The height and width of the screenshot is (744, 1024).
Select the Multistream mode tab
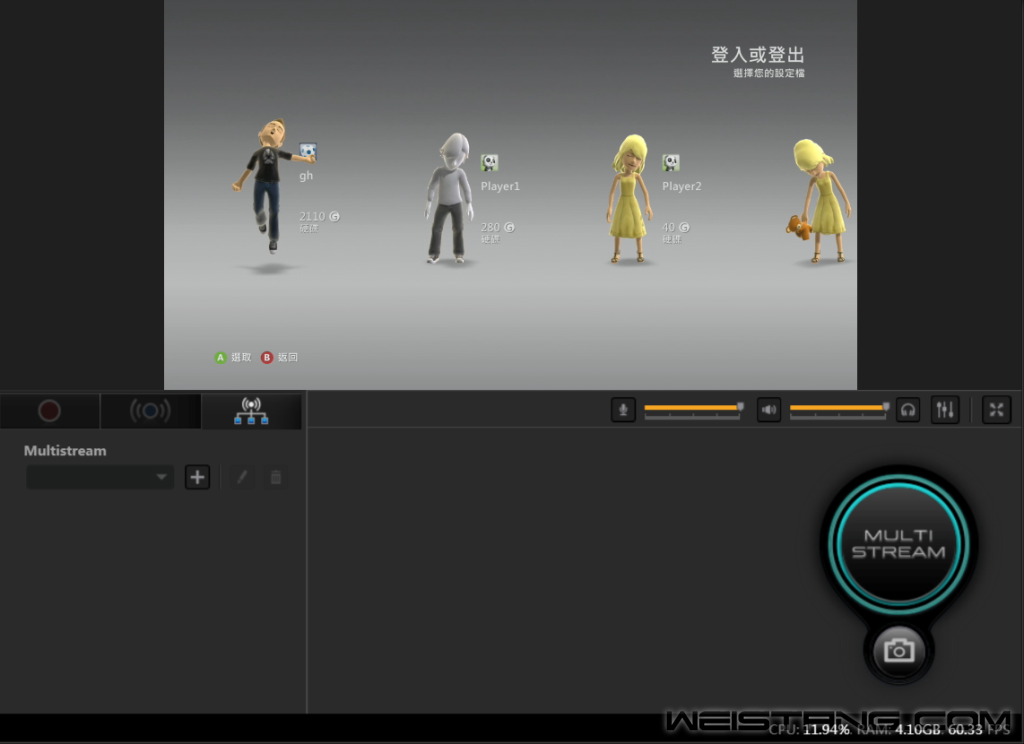(251, 411)
